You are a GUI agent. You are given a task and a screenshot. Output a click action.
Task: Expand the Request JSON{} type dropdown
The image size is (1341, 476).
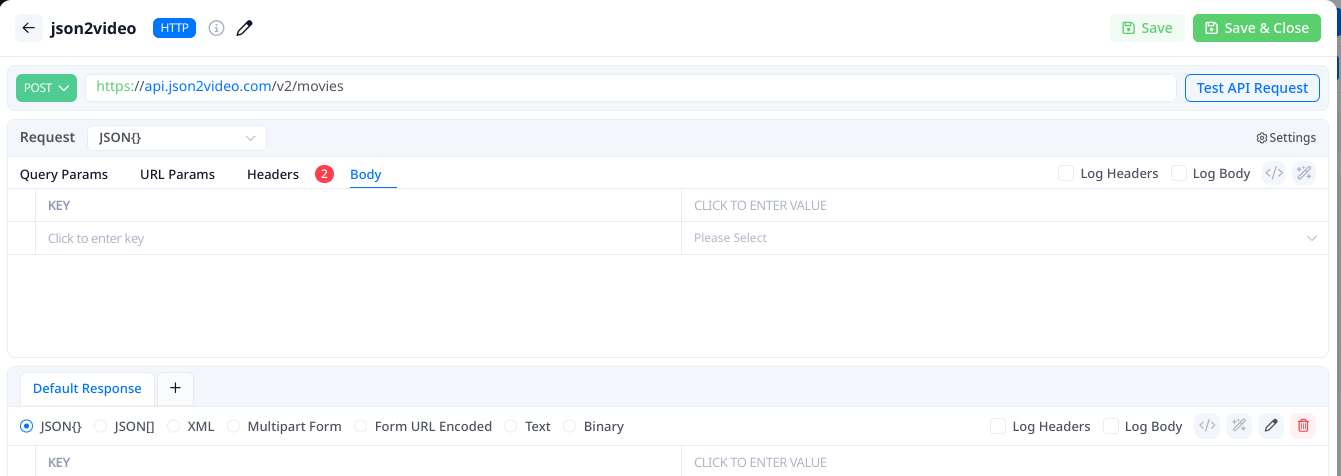[x=177, y=138]
